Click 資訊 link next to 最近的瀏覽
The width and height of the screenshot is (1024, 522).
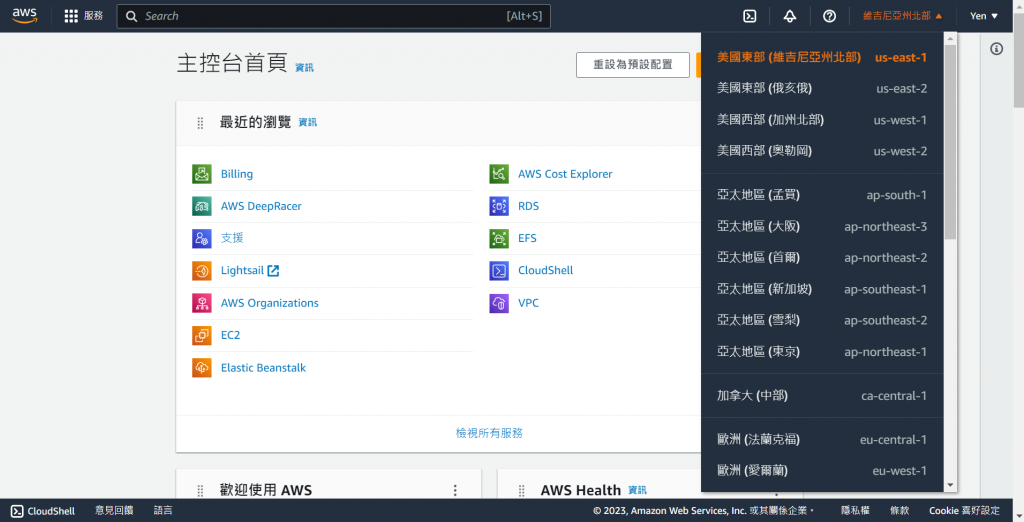pyautogui.click(x=308, y=122)
